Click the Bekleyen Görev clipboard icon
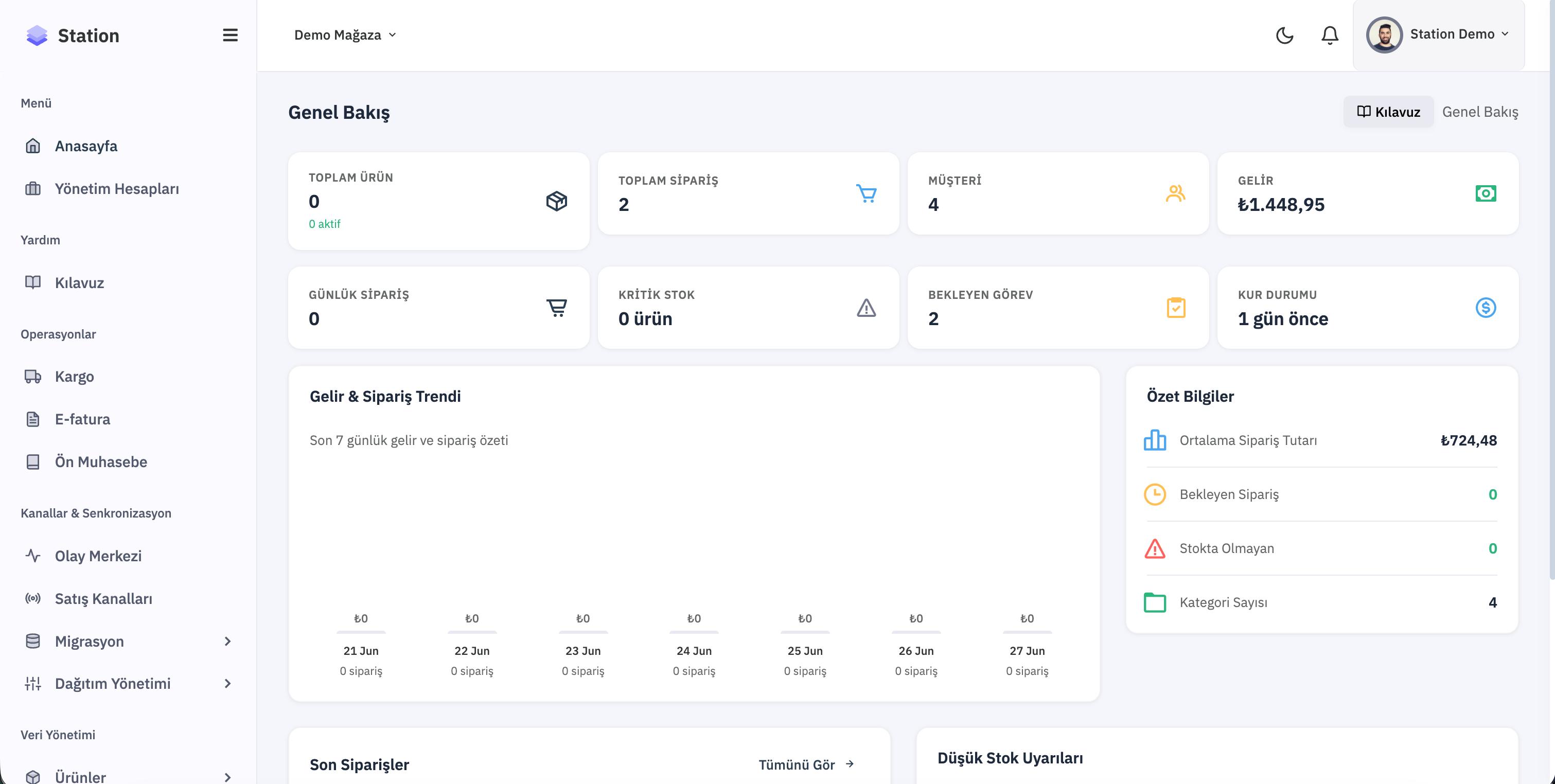The image size is (1555, 784). point(1176,307)
